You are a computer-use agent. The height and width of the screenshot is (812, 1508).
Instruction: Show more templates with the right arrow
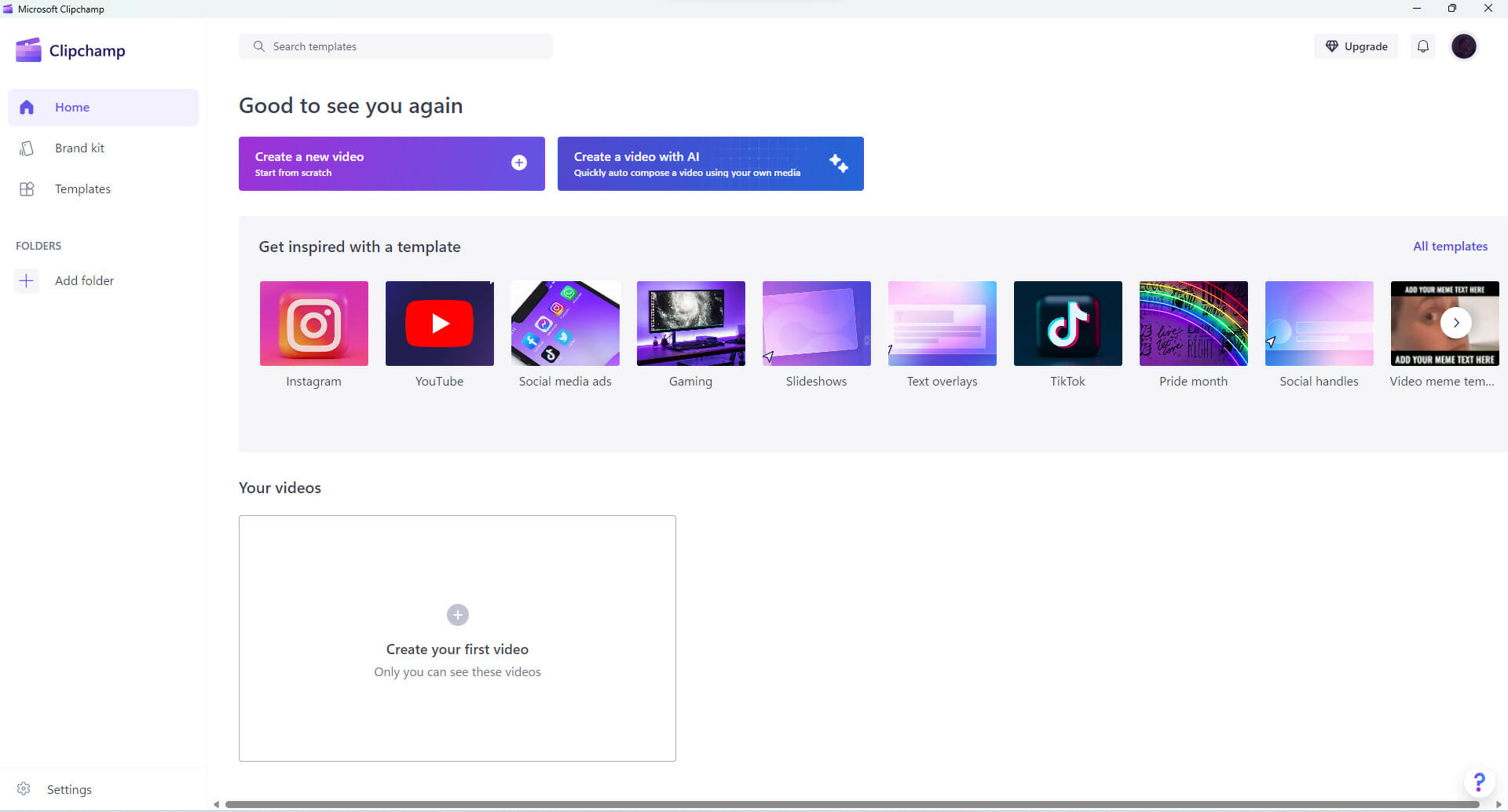[1456, 323]
